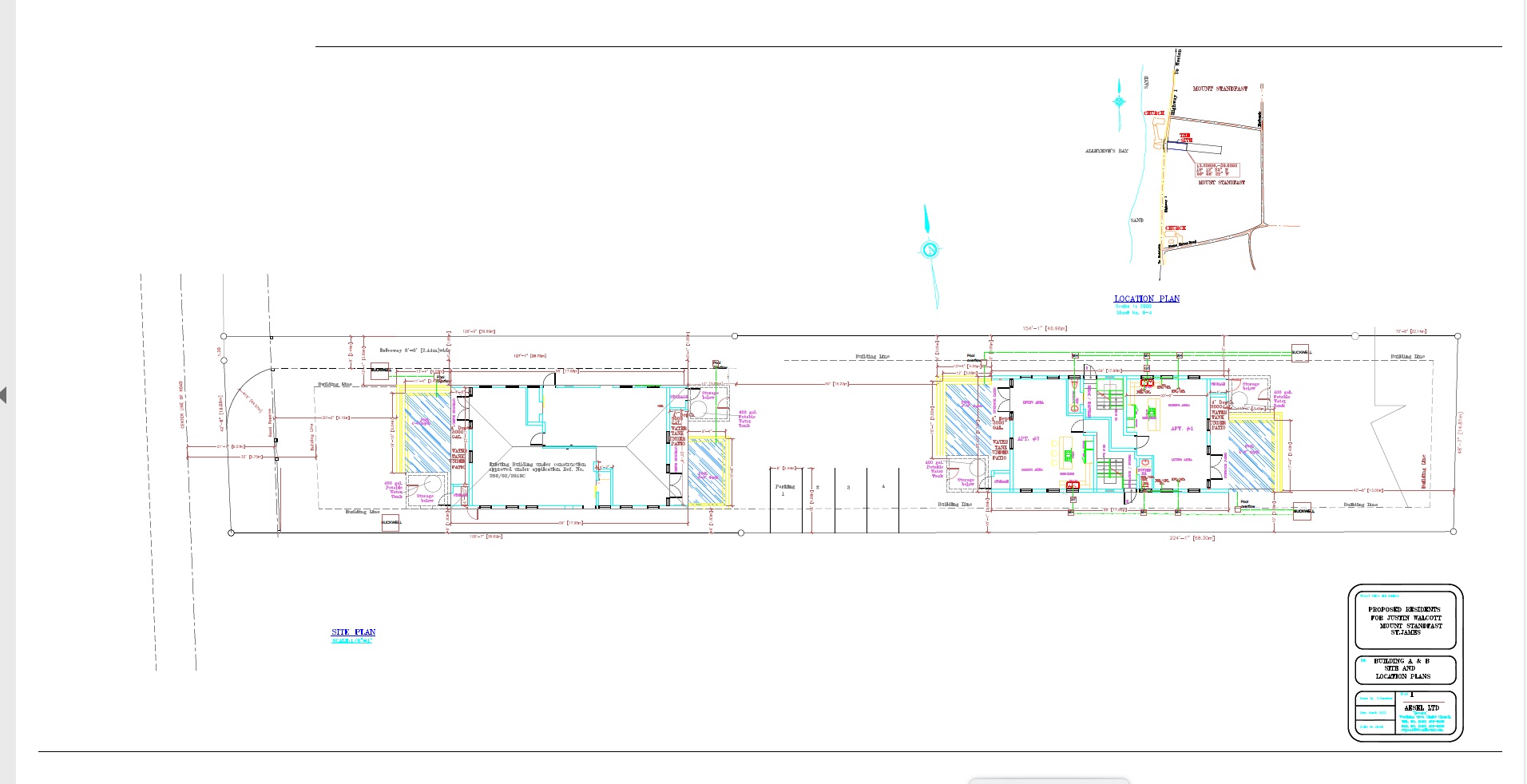Expand the collapsed left sidebar arrow
The height and width of the screenshot is (784, 1527).
(4, 394)
